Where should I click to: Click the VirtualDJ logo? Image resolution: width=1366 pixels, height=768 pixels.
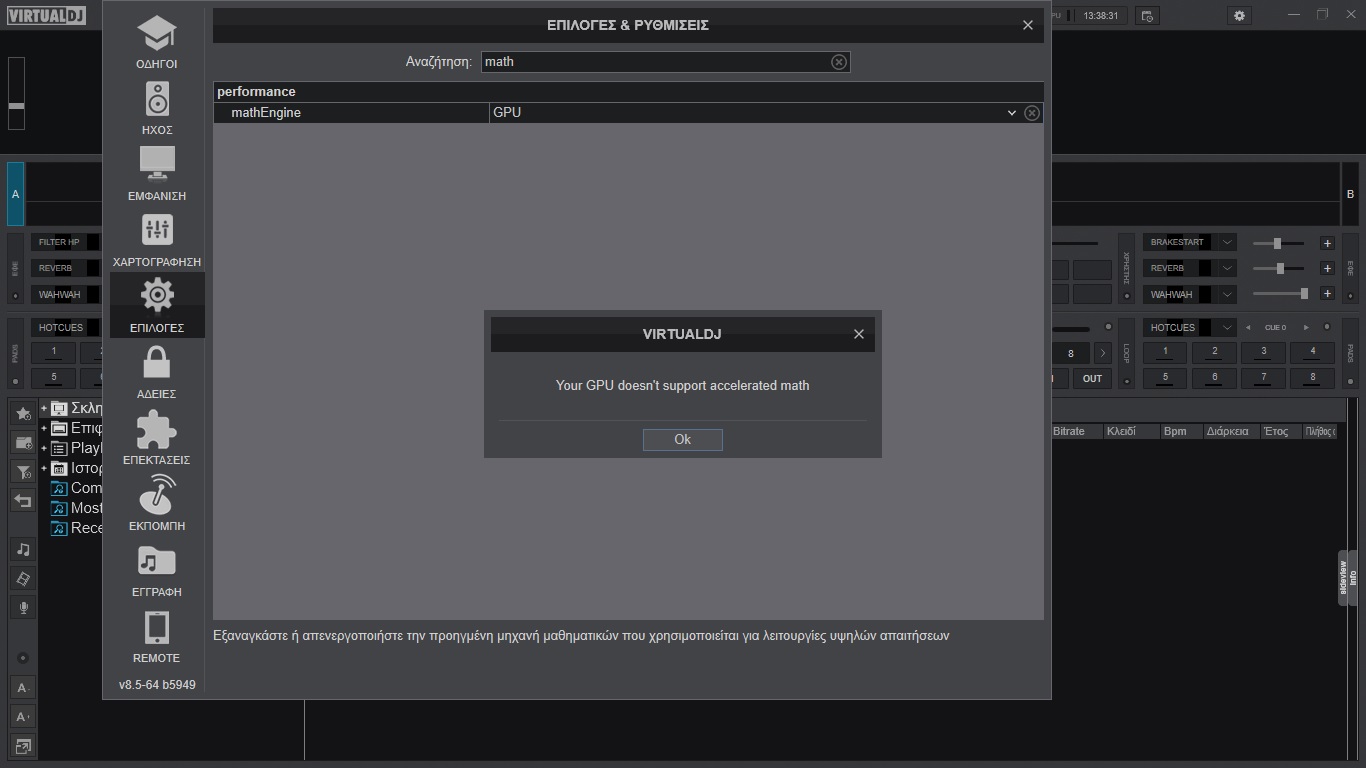pos(47,15)
